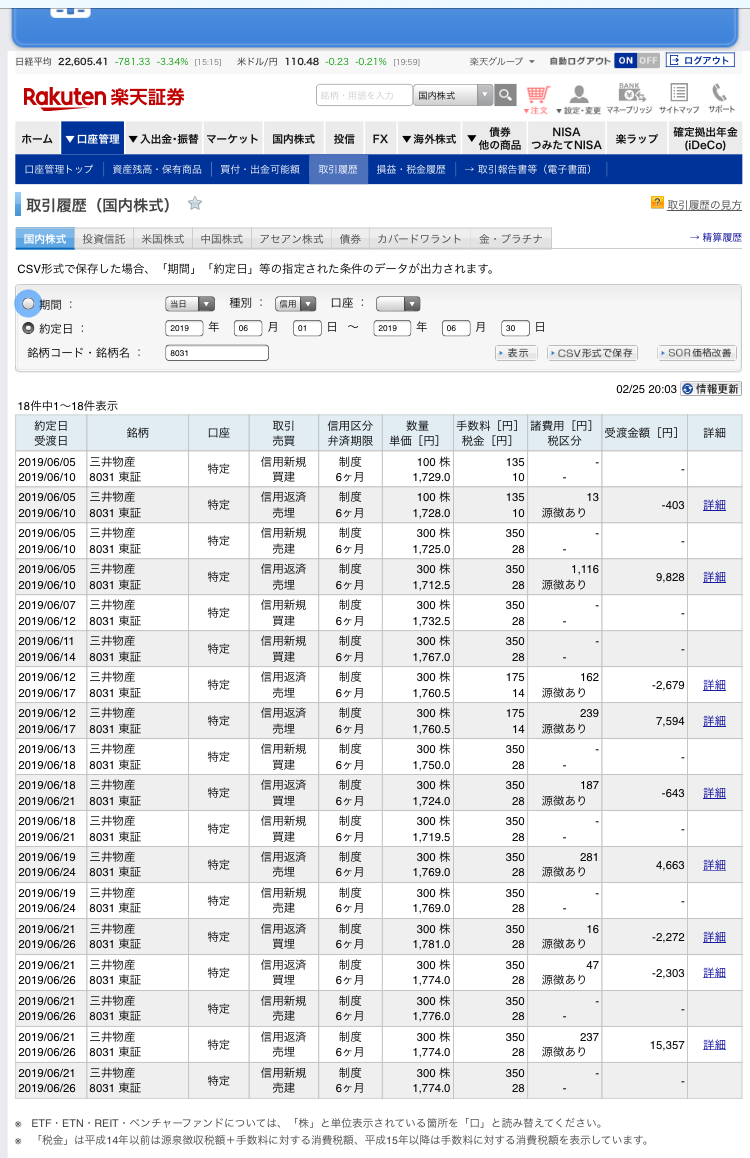Viewport: 750px width, 1158px height.
Task: Open サポート phone icon
Action: click(x=721, y=98)
